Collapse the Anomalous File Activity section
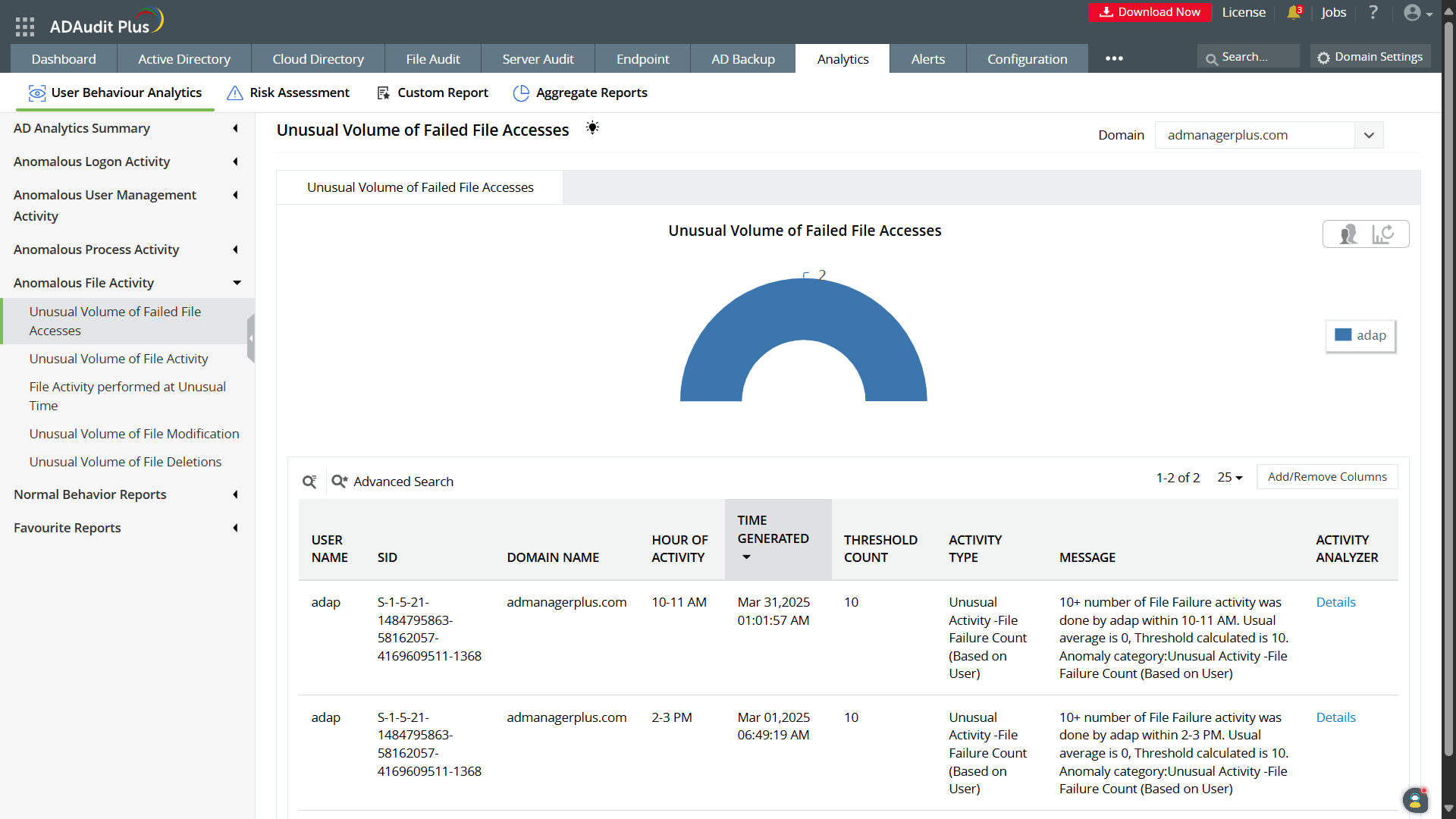 [x=237, y=283]
